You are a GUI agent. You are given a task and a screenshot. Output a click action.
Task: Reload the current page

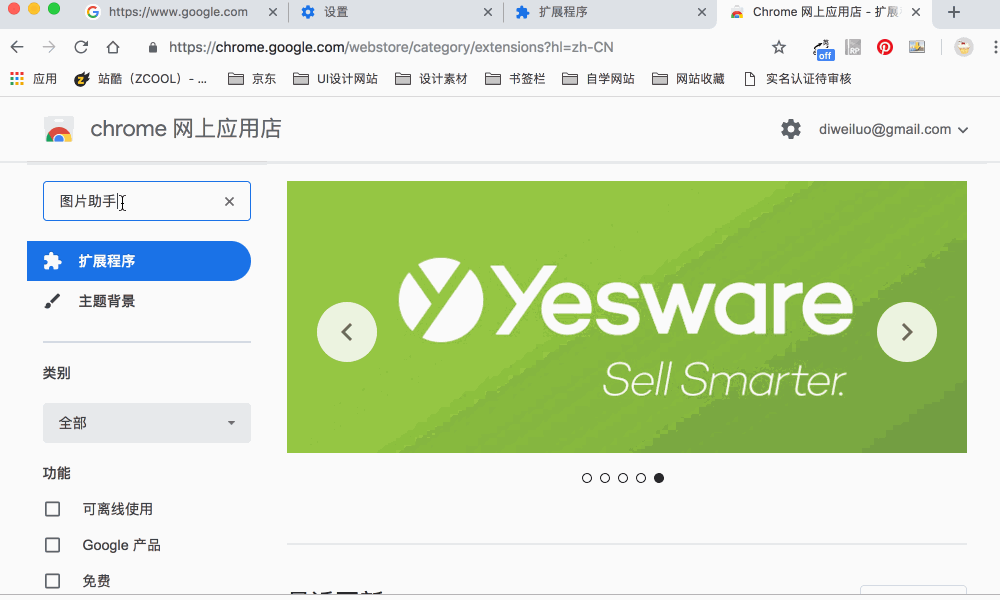coord(81,47)
